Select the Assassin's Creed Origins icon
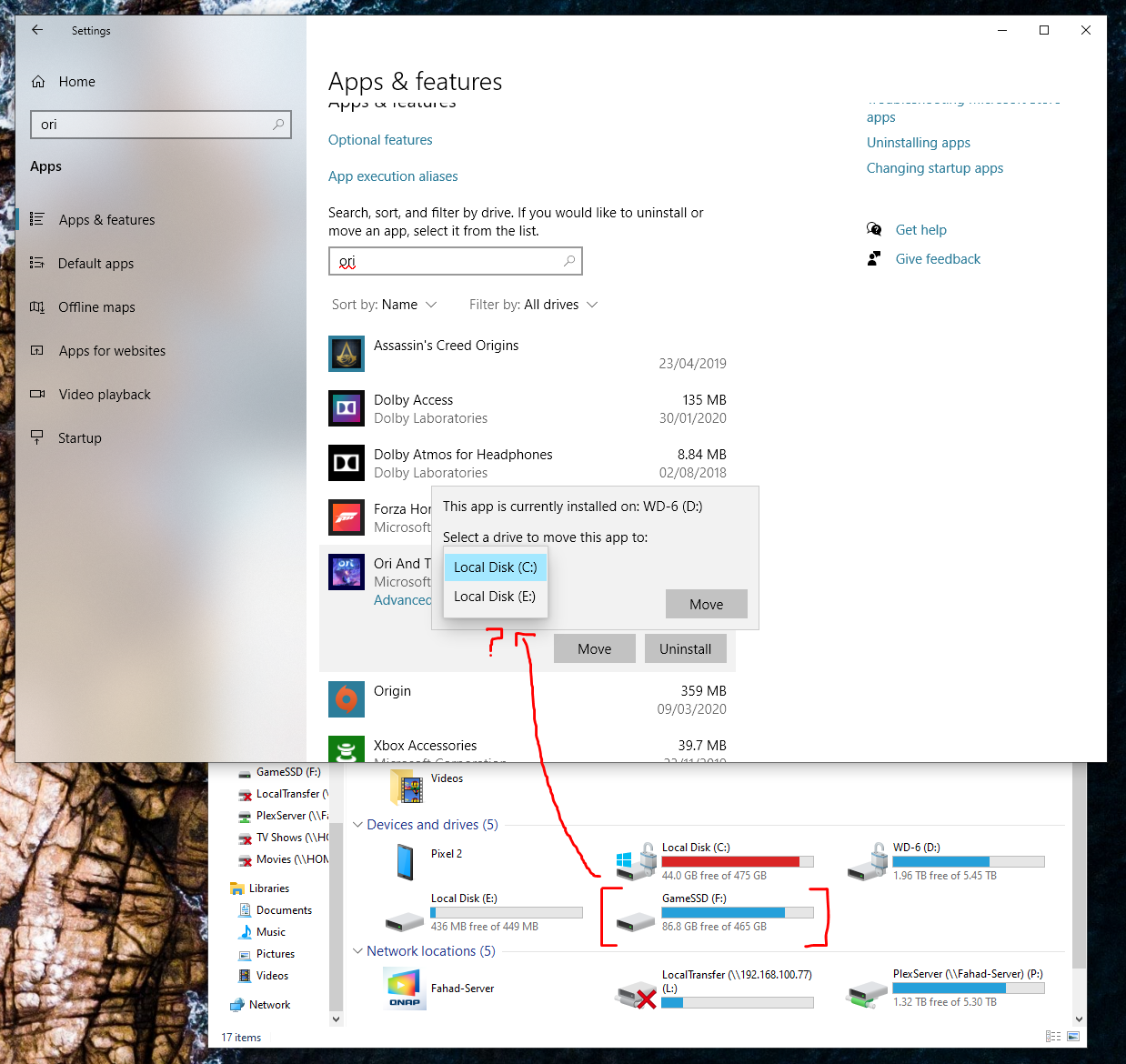 tap(347, 354)
